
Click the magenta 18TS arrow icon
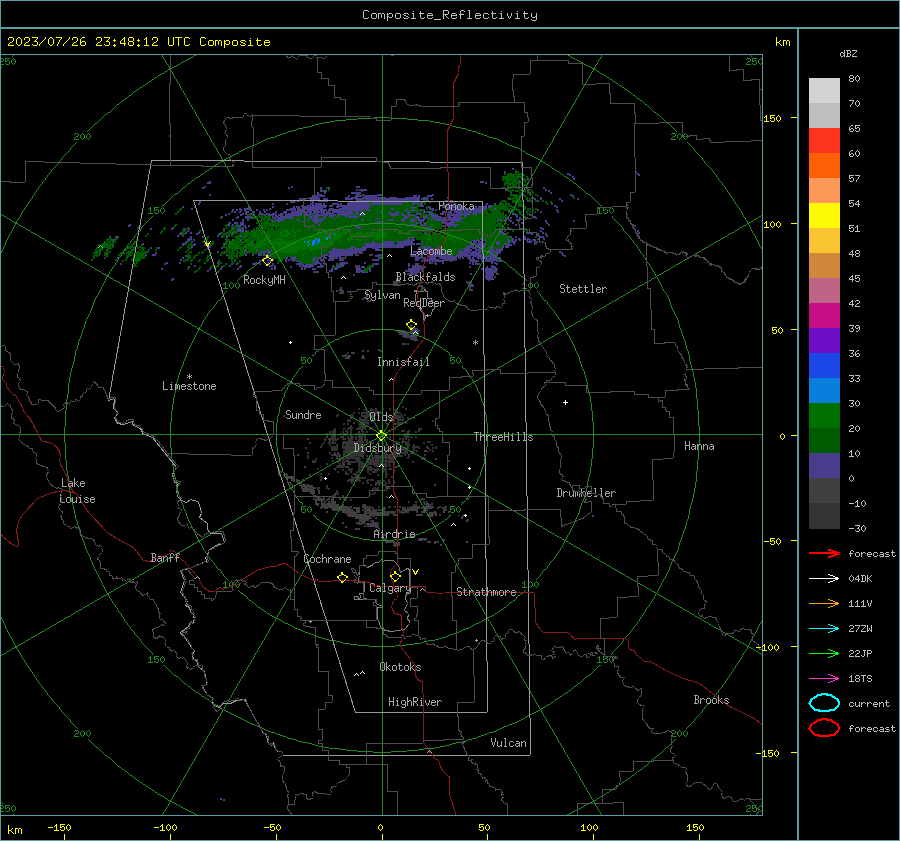(824, 679)
